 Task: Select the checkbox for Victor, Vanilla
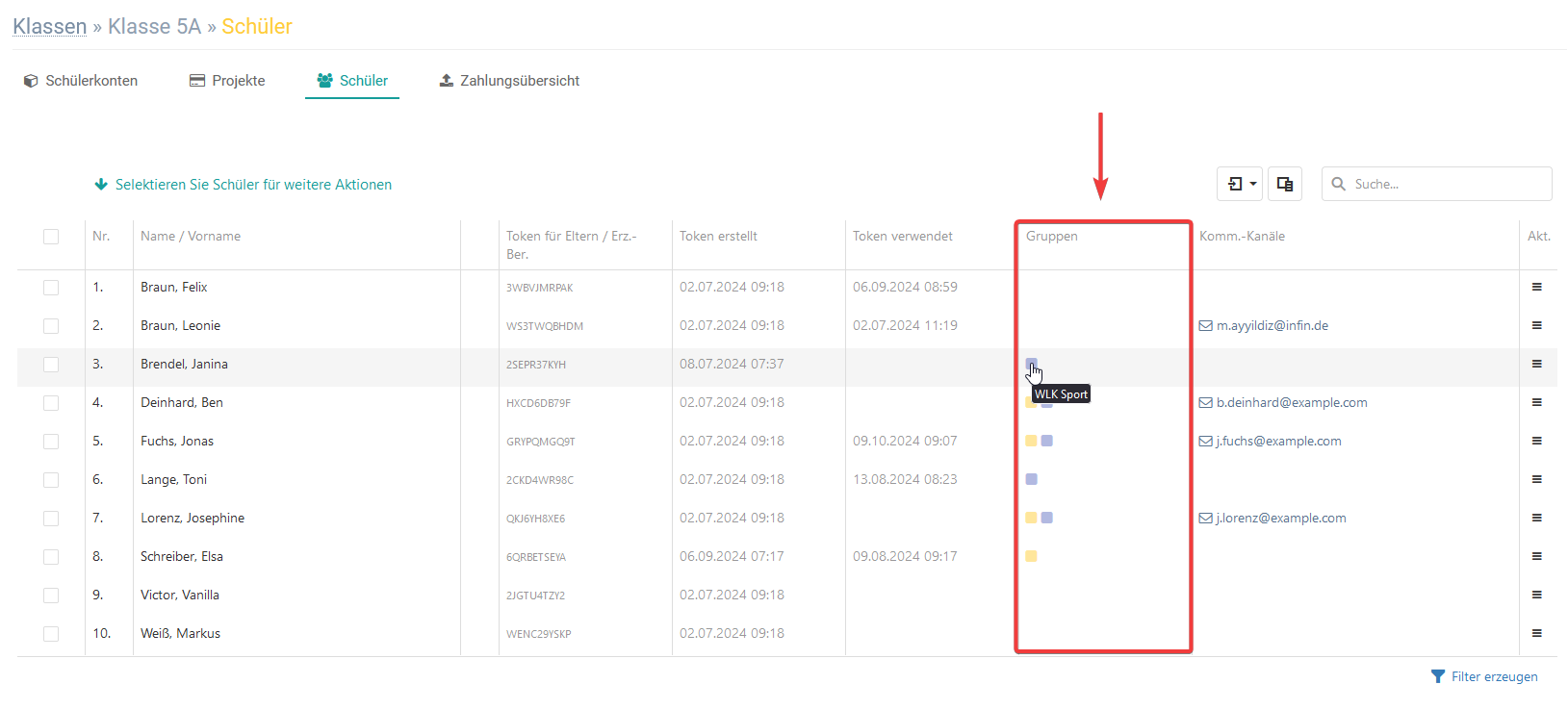click(x=51, y=596)
